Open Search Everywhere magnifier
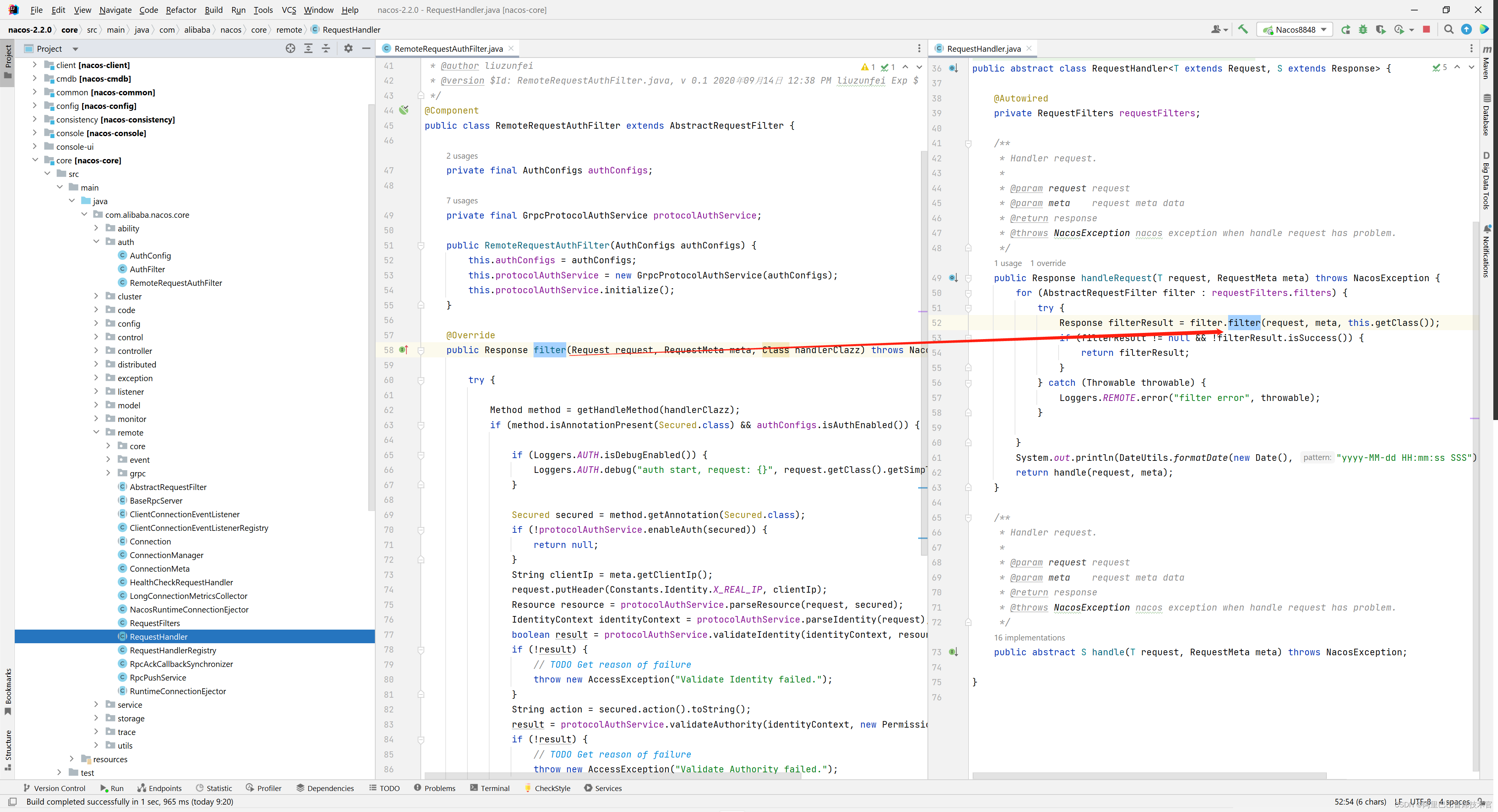Screen dimensions: 1498x812 click(1449, 29)
